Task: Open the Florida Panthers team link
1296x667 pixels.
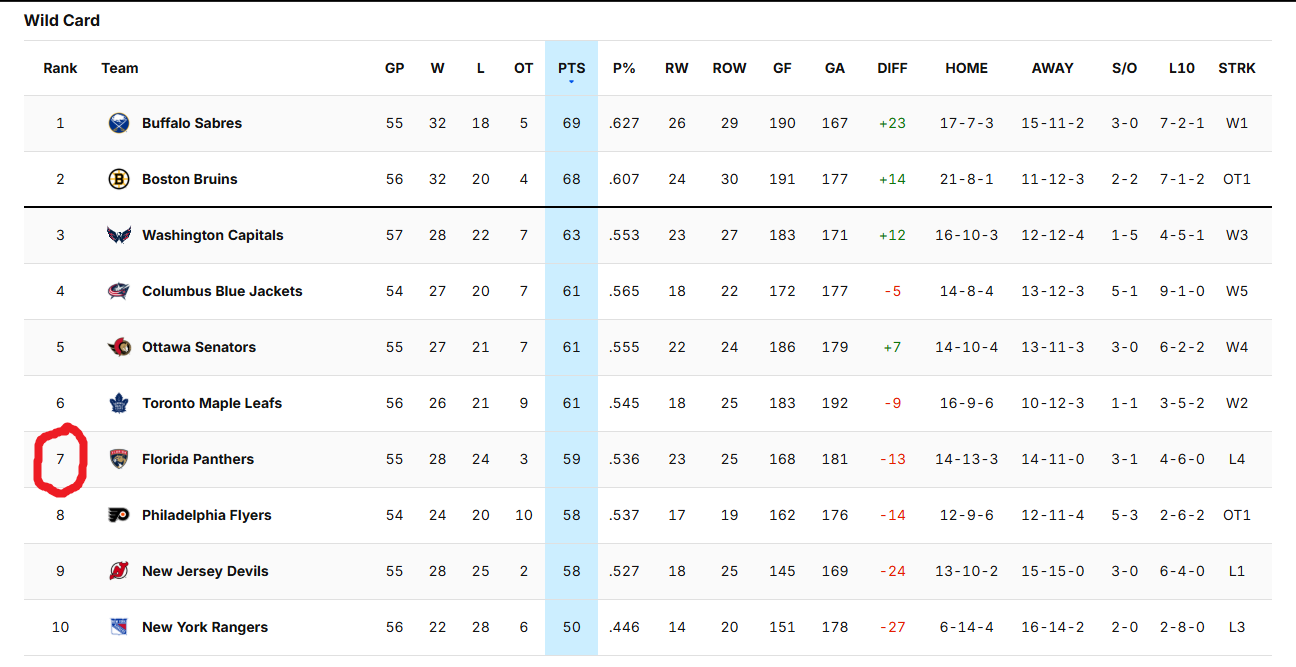Action: coord(198,459)
